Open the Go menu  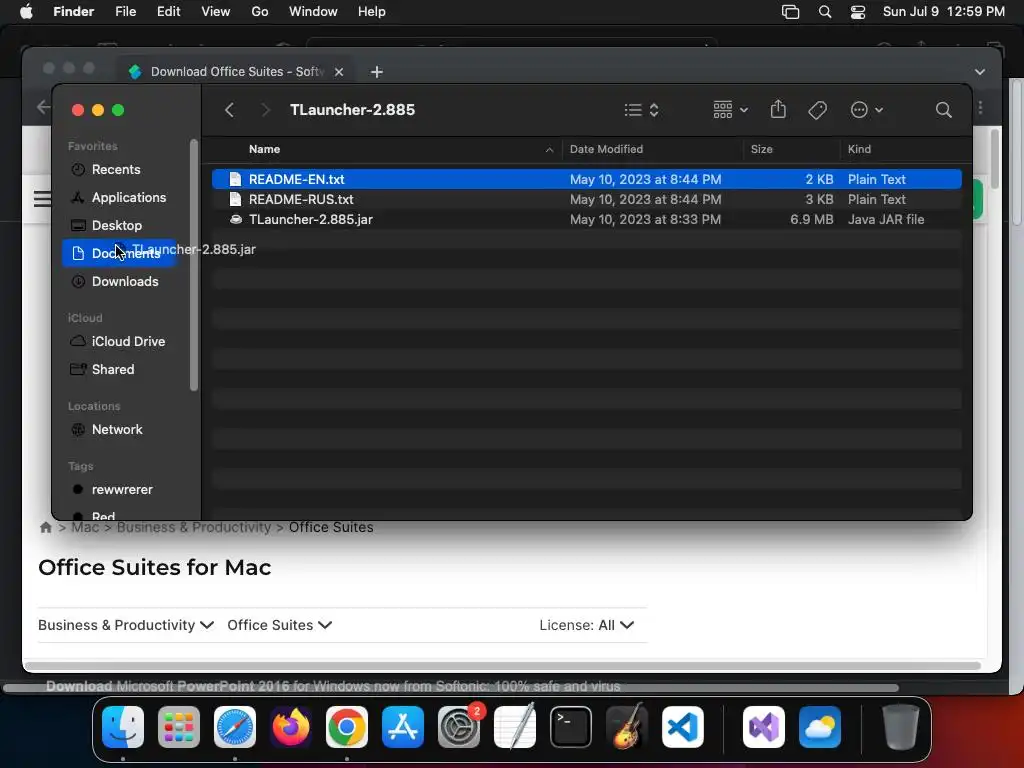[260, 12]
